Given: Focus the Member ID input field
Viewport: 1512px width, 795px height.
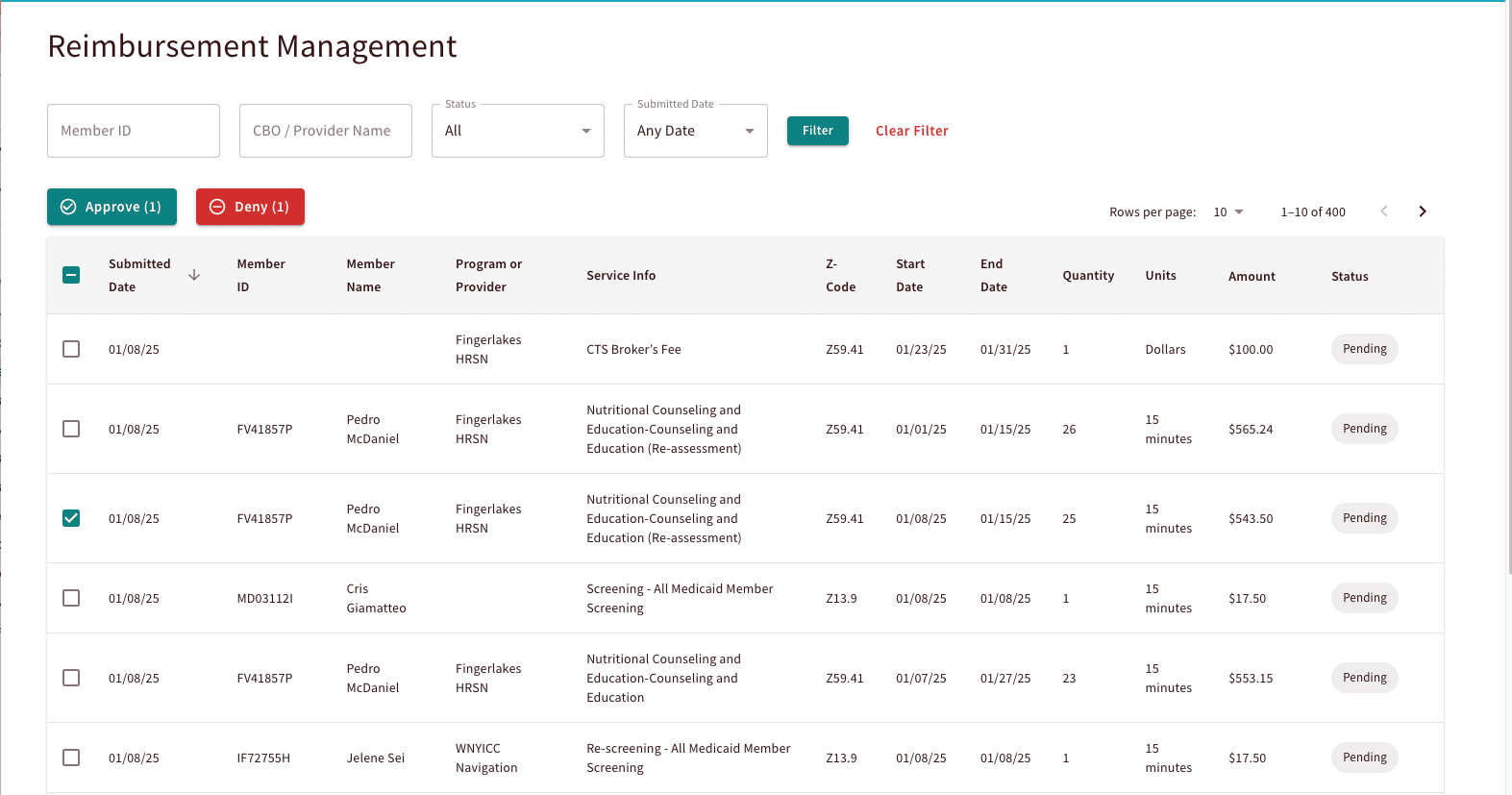Looking at the screenshot, I should pyautogui.click(x=134, y=131).
